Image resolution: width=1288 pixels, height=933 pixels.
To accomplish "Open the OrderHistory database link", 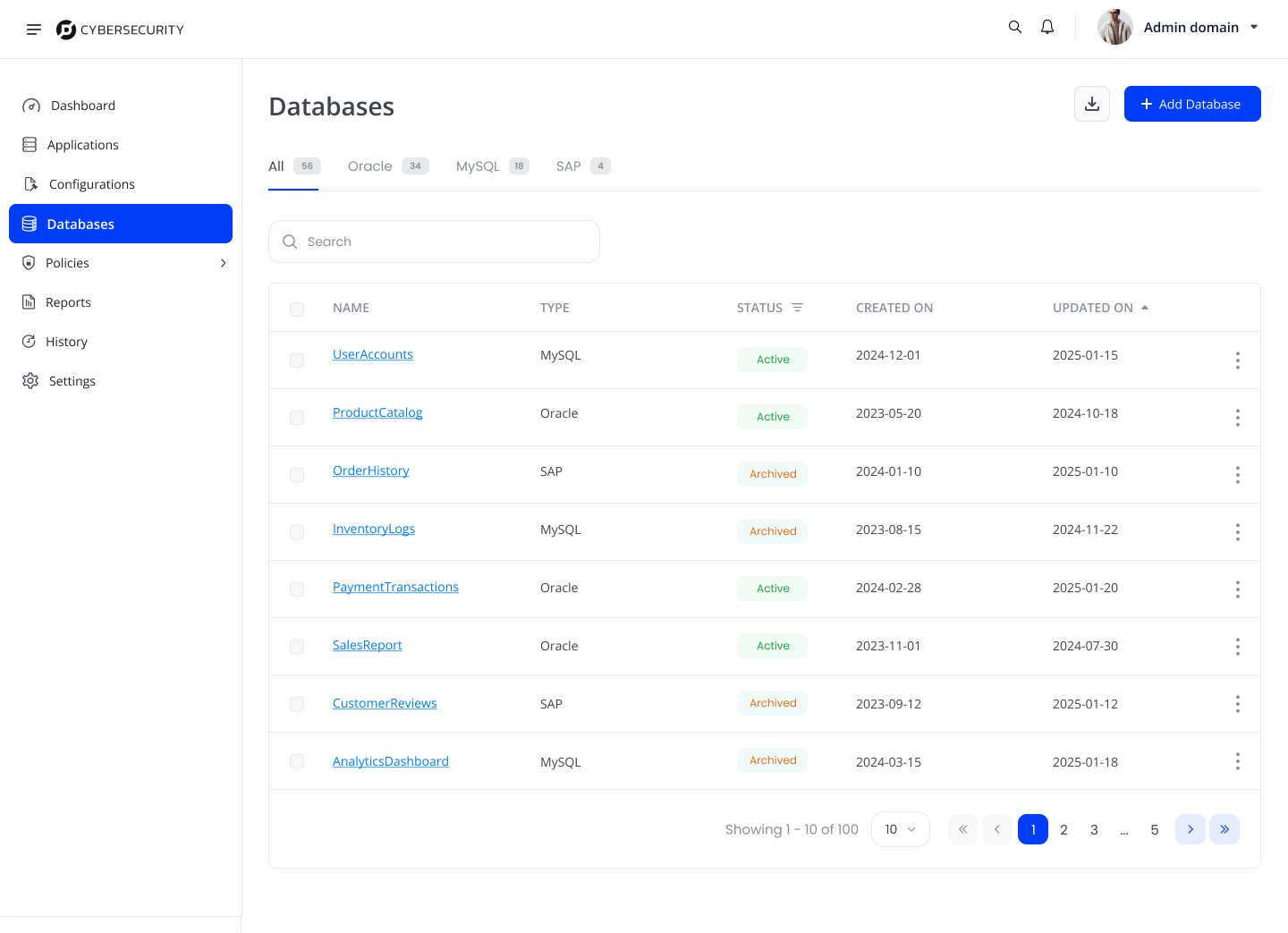I will pos(370,471).
